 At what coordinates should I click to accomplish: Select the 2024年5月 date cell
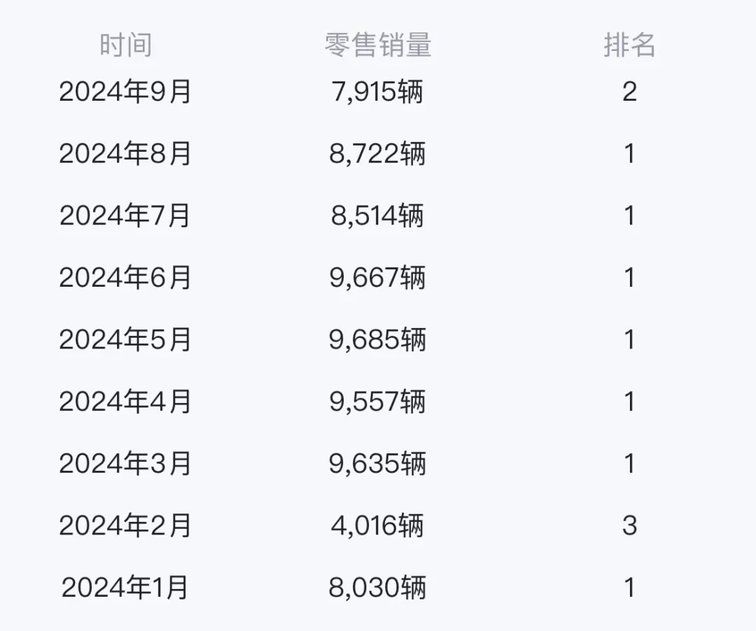[125, 340]
